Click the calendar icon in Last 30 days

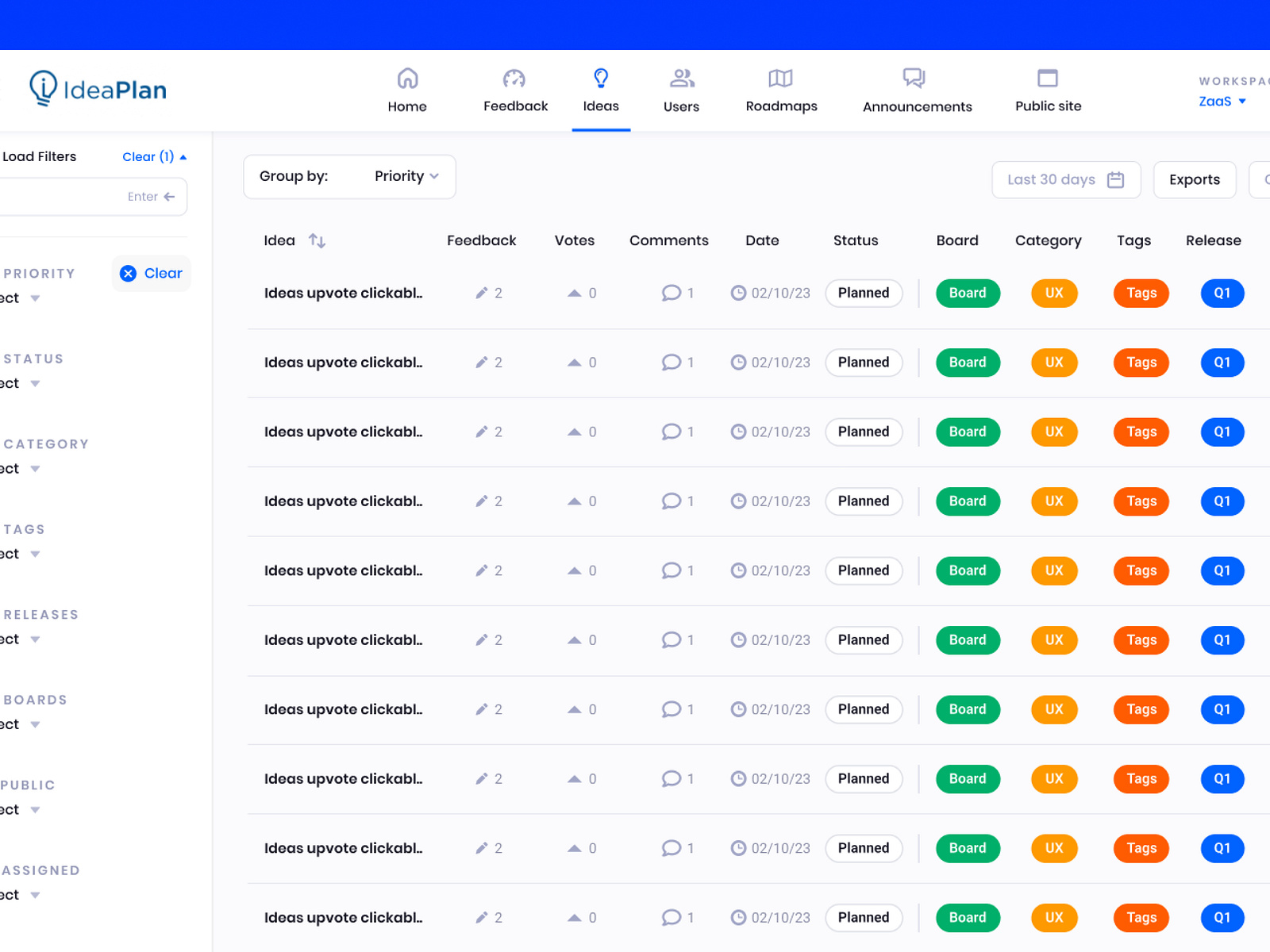(1118, 179)
